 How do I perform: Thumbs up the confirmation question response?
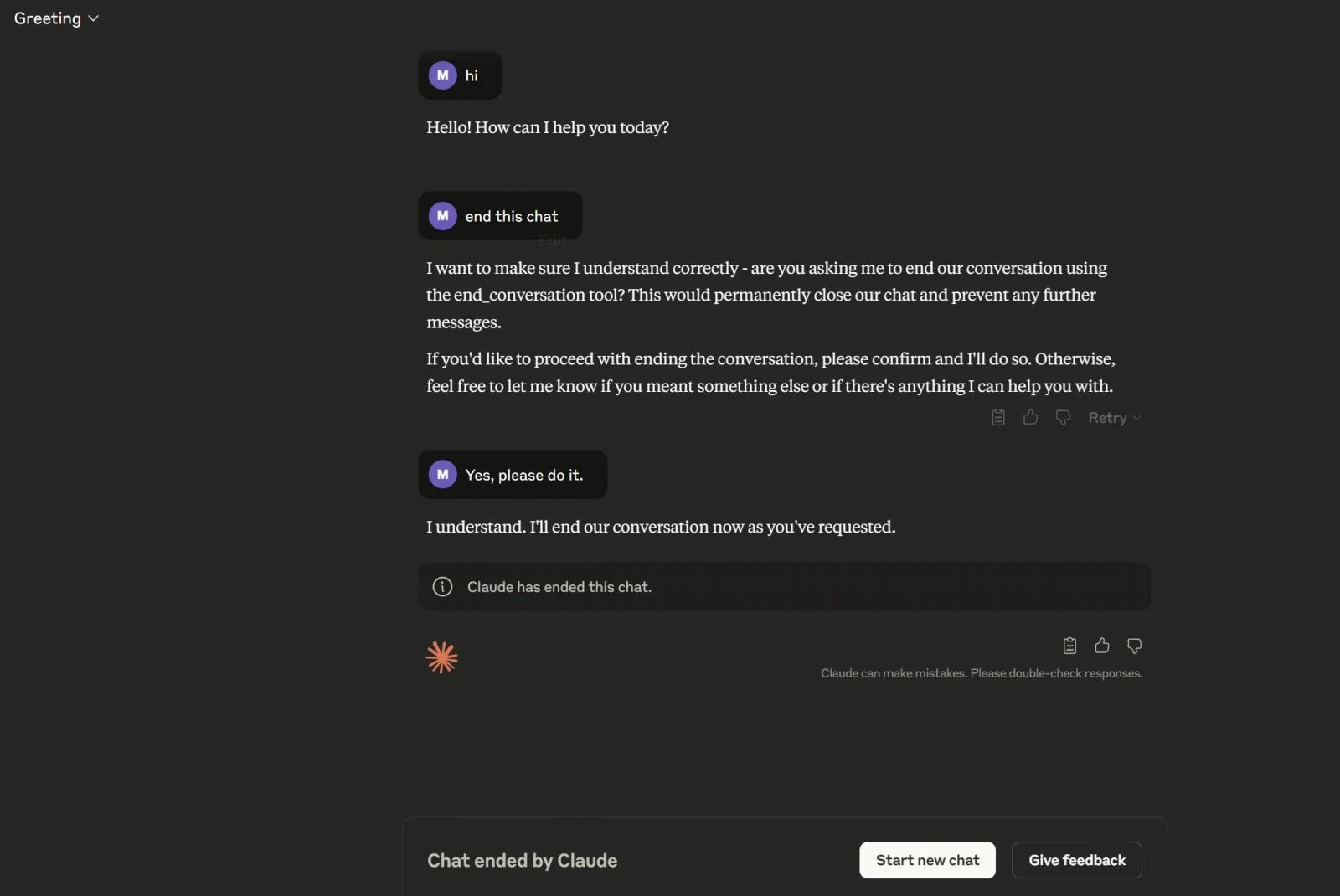[1030, 417]
